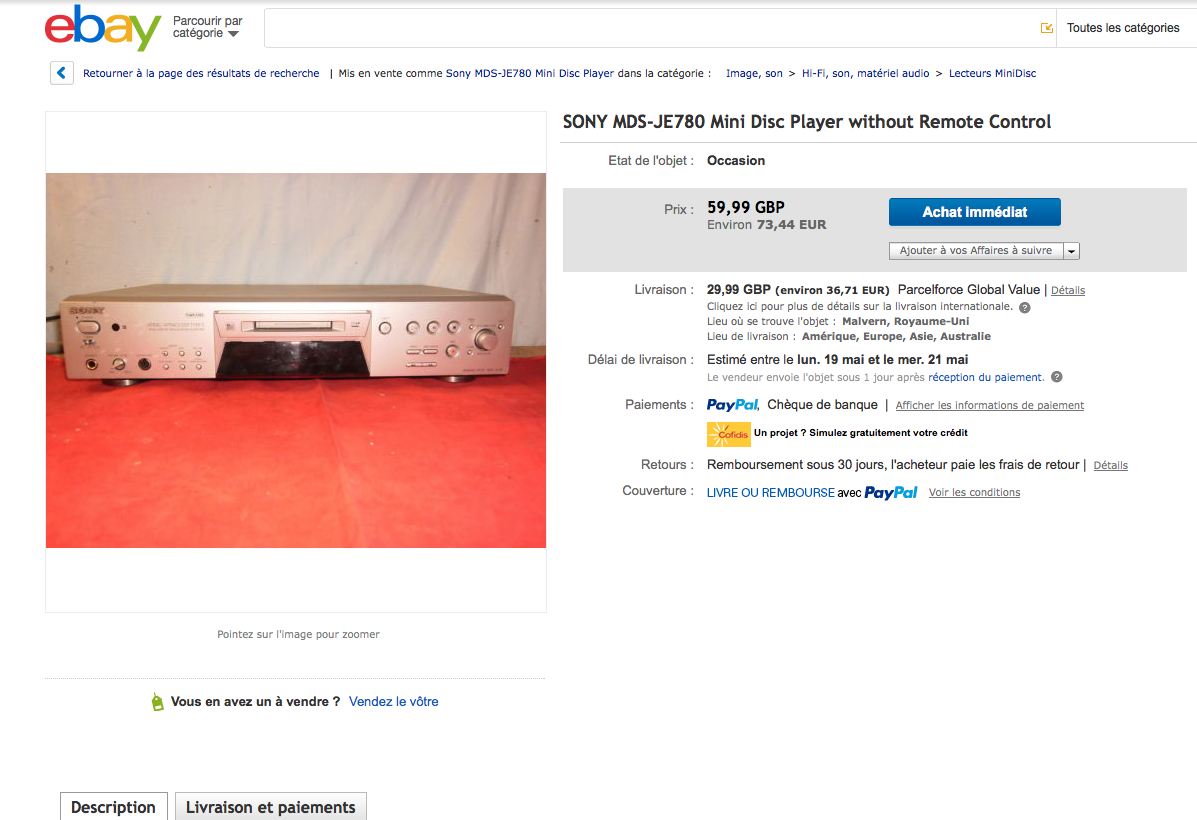Click the PayPal logo in Couverture row
The height and width of the screenshot is (820, 1197).
click(890, 492)
